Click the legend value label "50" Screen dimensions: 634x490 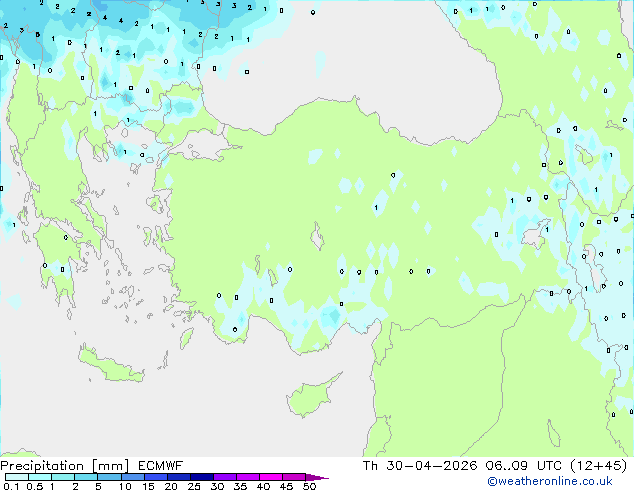[309, 486]
